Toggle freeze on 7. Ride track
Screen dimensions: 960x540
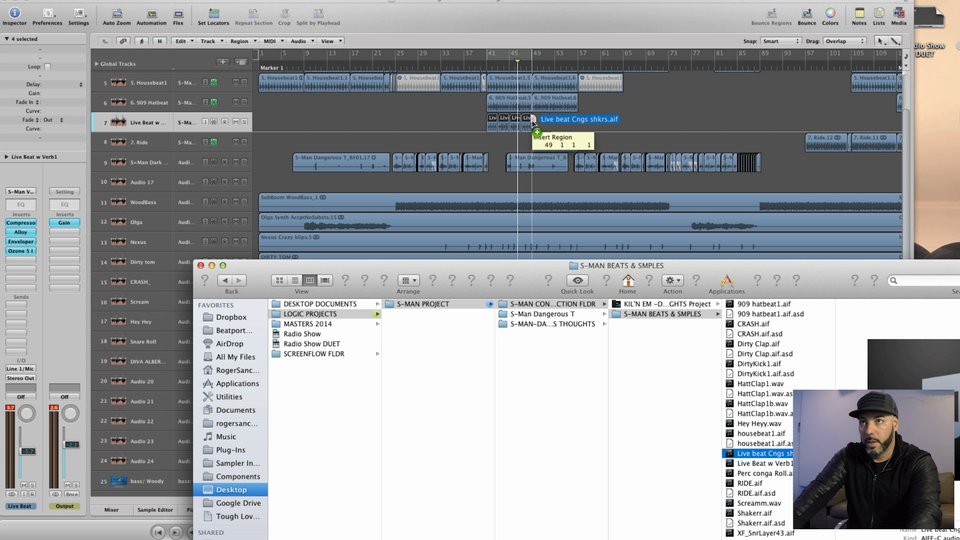point(214,142)
